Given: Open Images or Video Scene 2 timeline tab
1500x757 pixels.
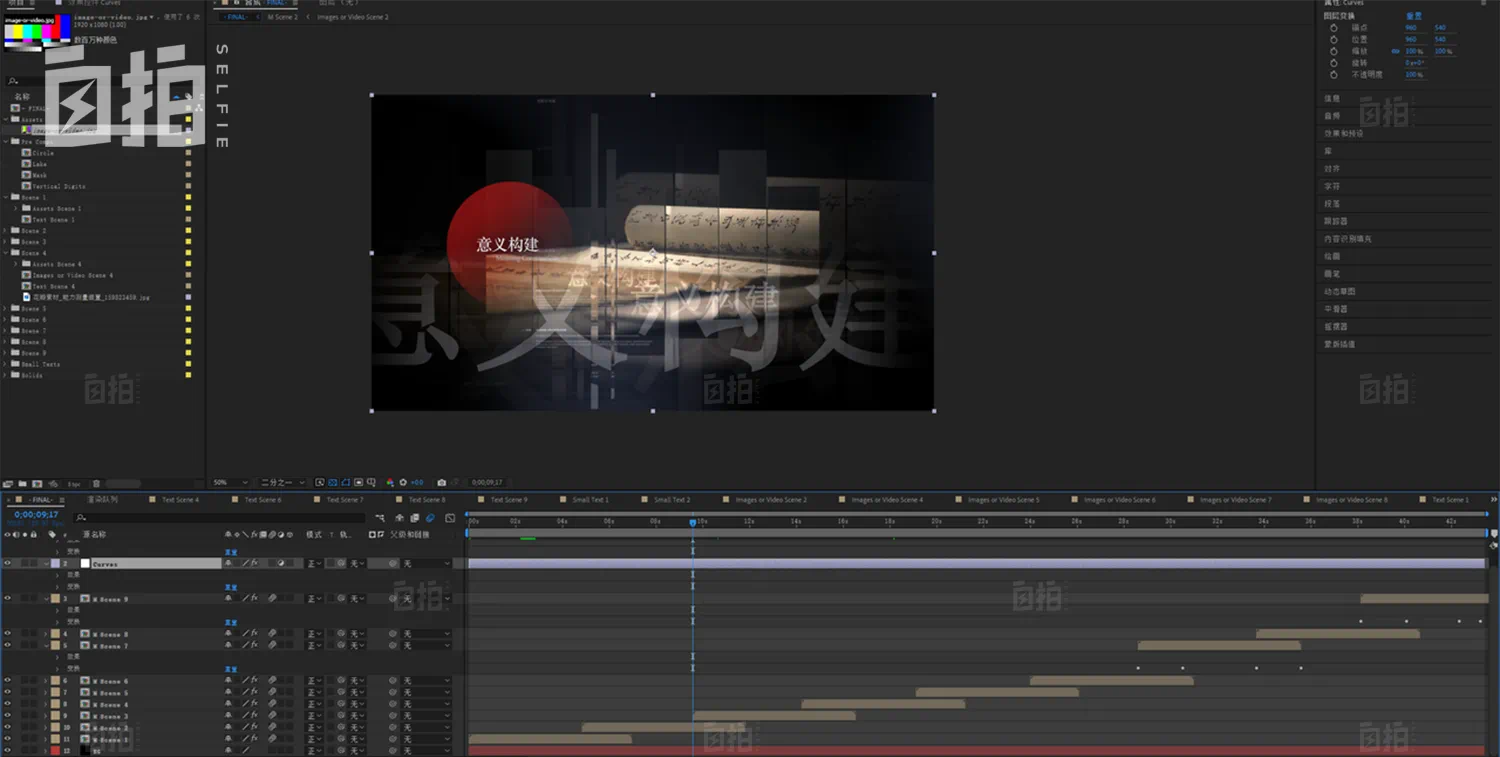Looking at the screenshot, I should click(x=770, y=500).
